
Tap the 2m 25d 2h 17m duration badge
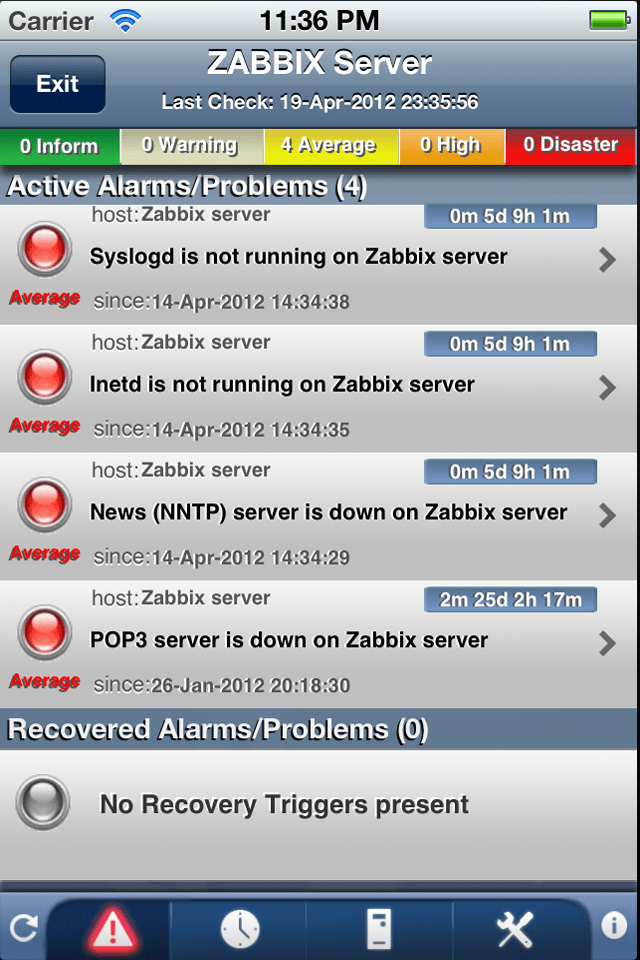(510, 599)
